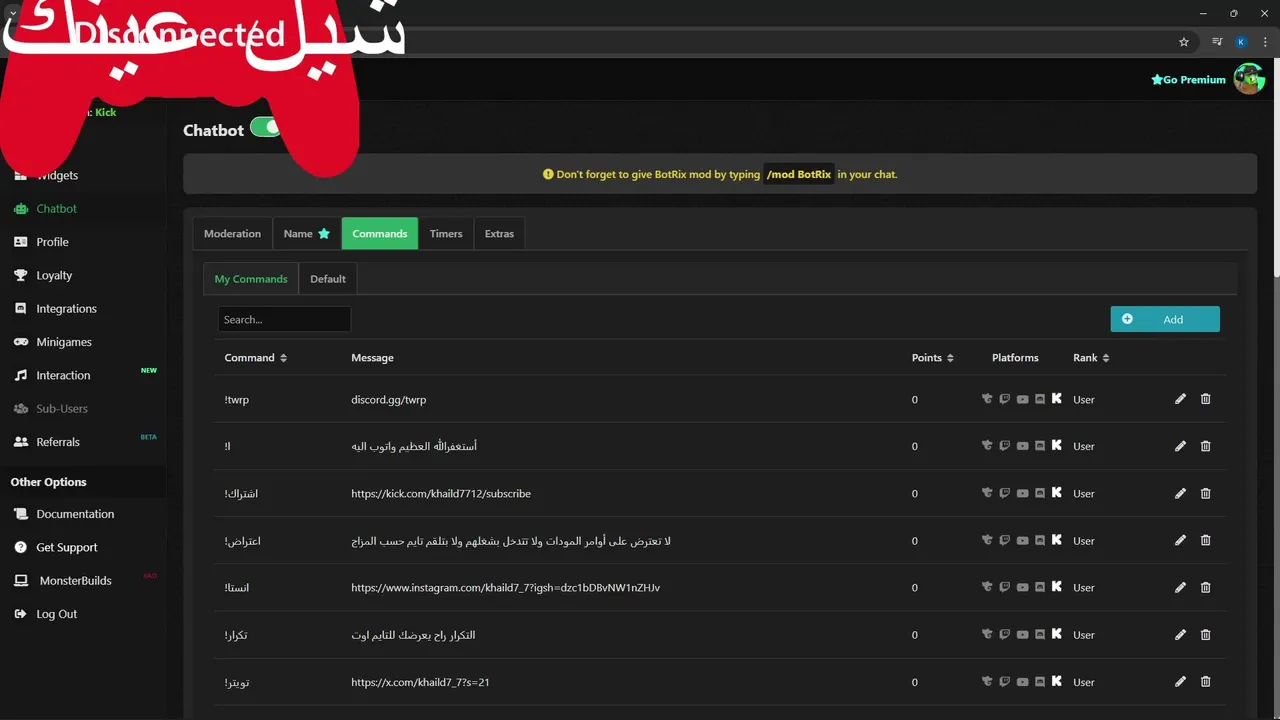Edit the x.com command row

pyautogui.click(x=1180, y=682)
